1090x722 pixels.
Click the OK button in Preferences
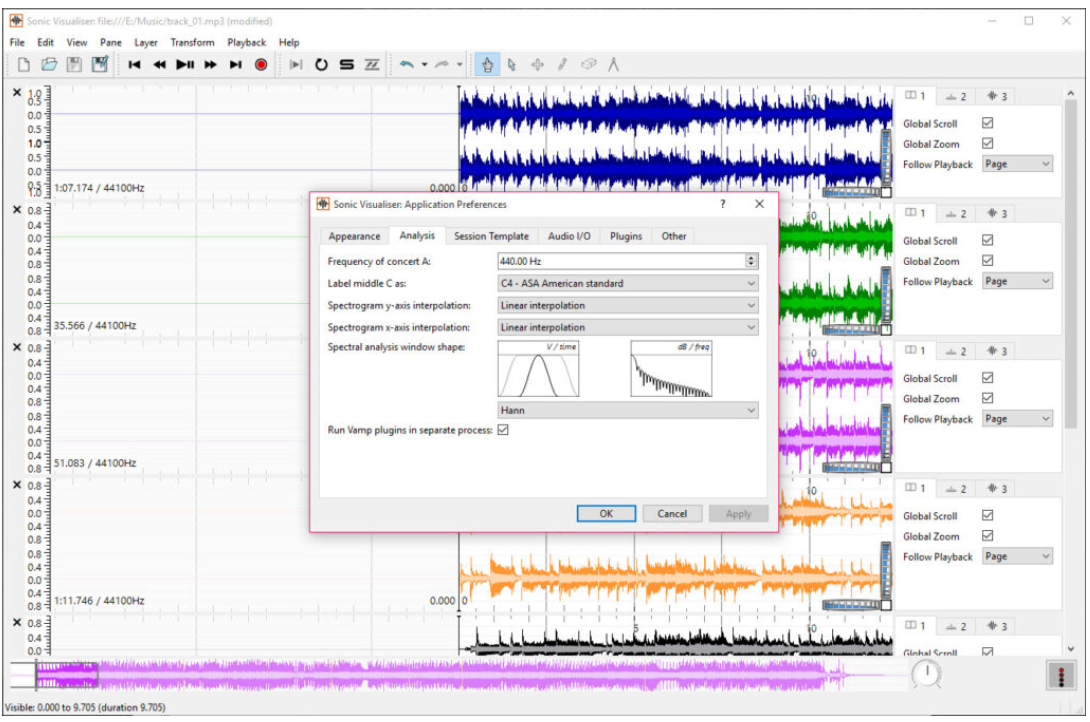pos(606,513)
